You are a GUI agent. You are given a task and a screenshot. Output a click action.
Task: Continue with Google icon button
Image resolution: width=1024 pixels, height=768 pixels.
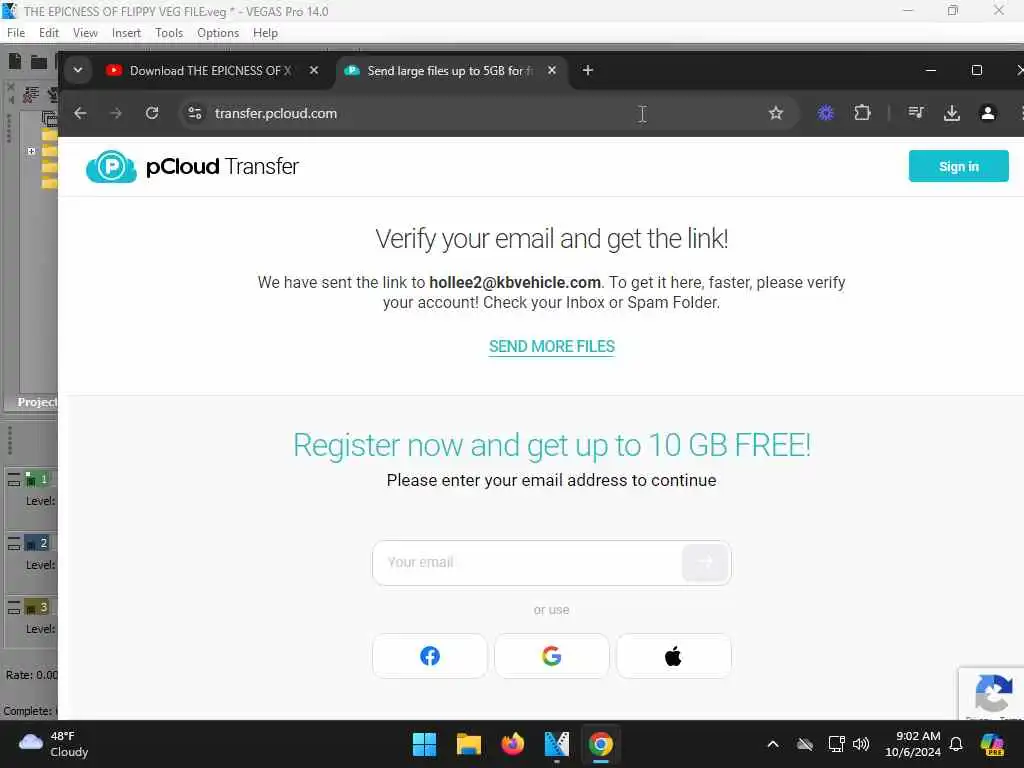[552, 656]
